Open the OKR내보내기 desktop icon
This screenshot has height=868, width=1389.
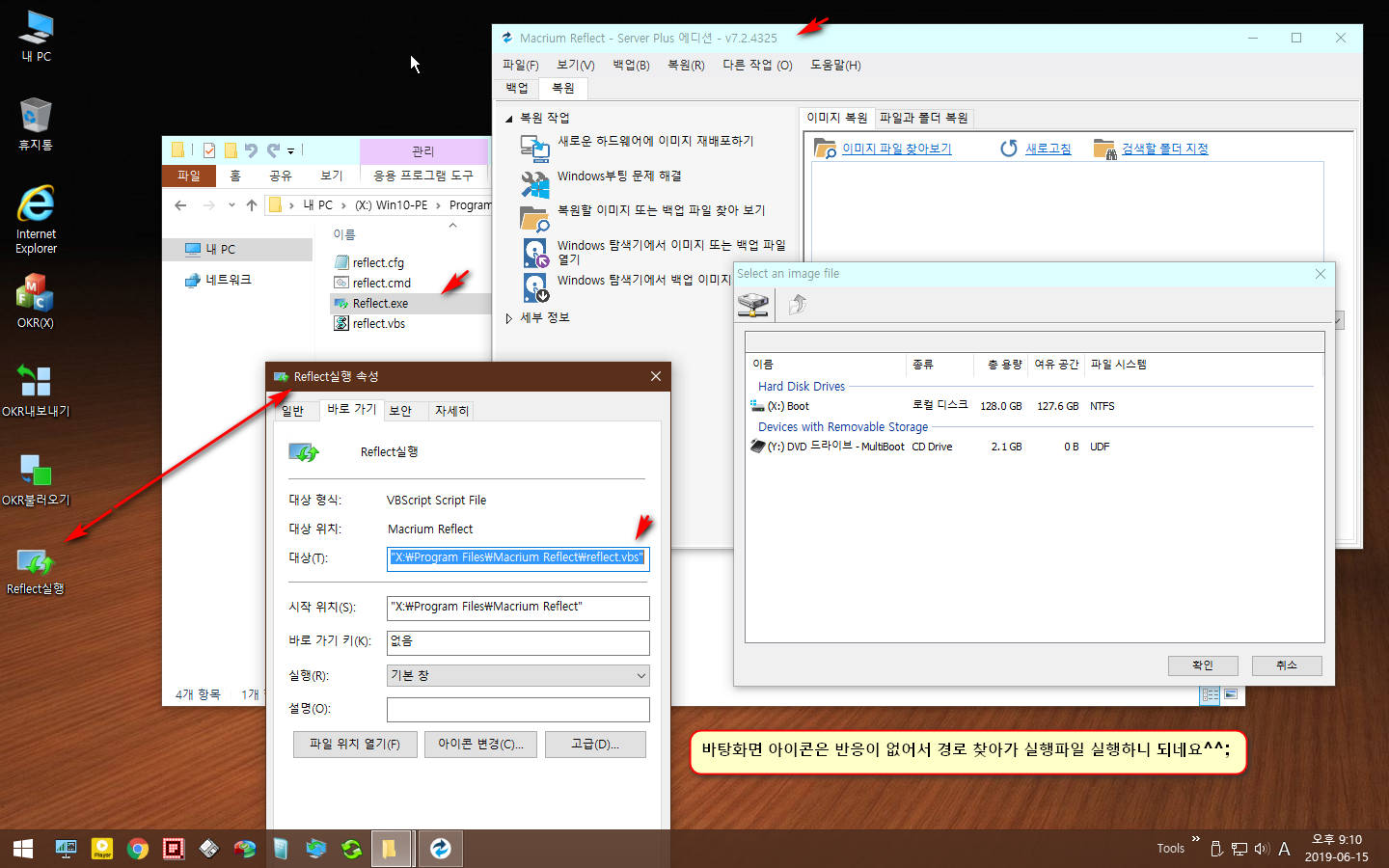(x=35, y=391)
